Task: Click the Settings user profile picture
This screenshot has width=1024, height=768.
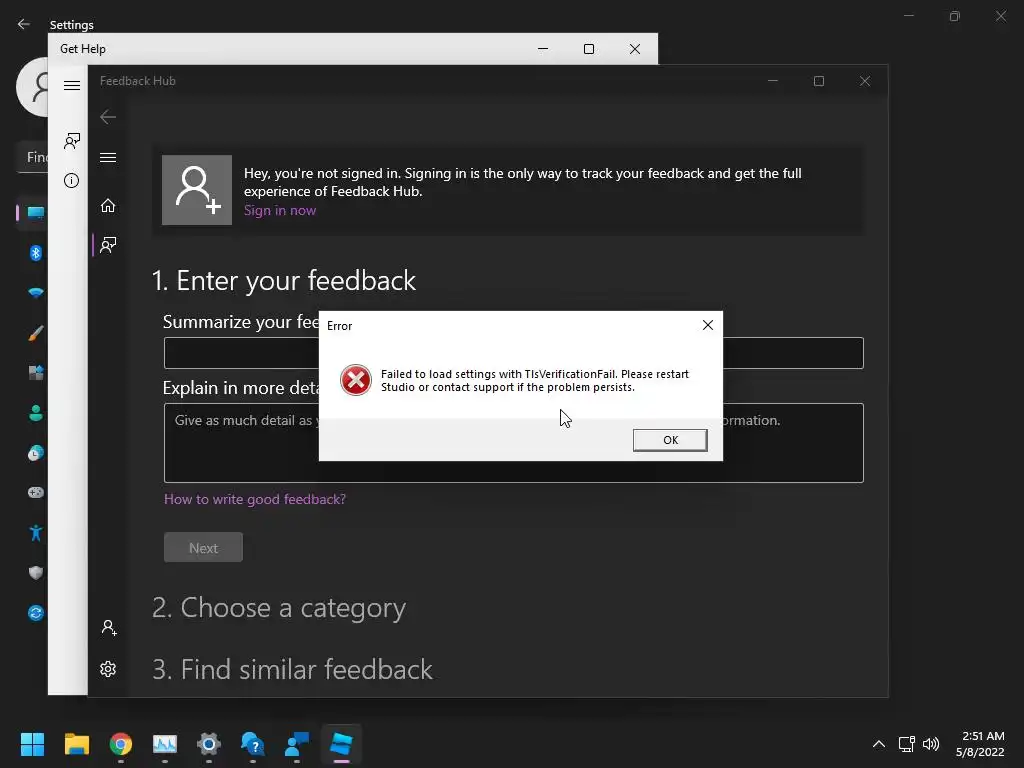Action: click(33, 87)
